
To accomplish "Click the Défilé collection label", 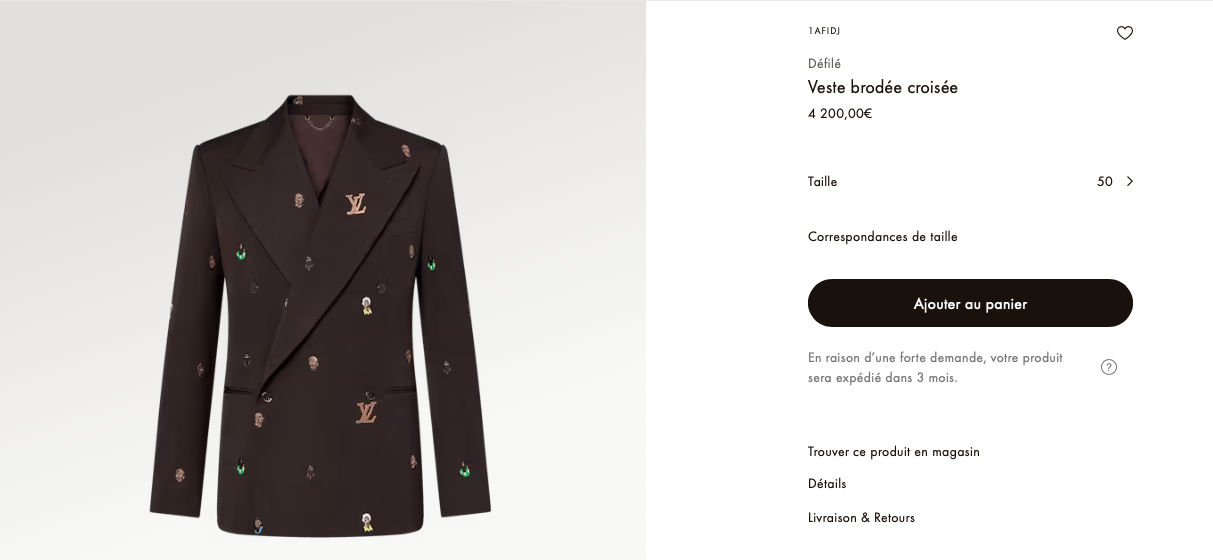I will pos(824,64).
